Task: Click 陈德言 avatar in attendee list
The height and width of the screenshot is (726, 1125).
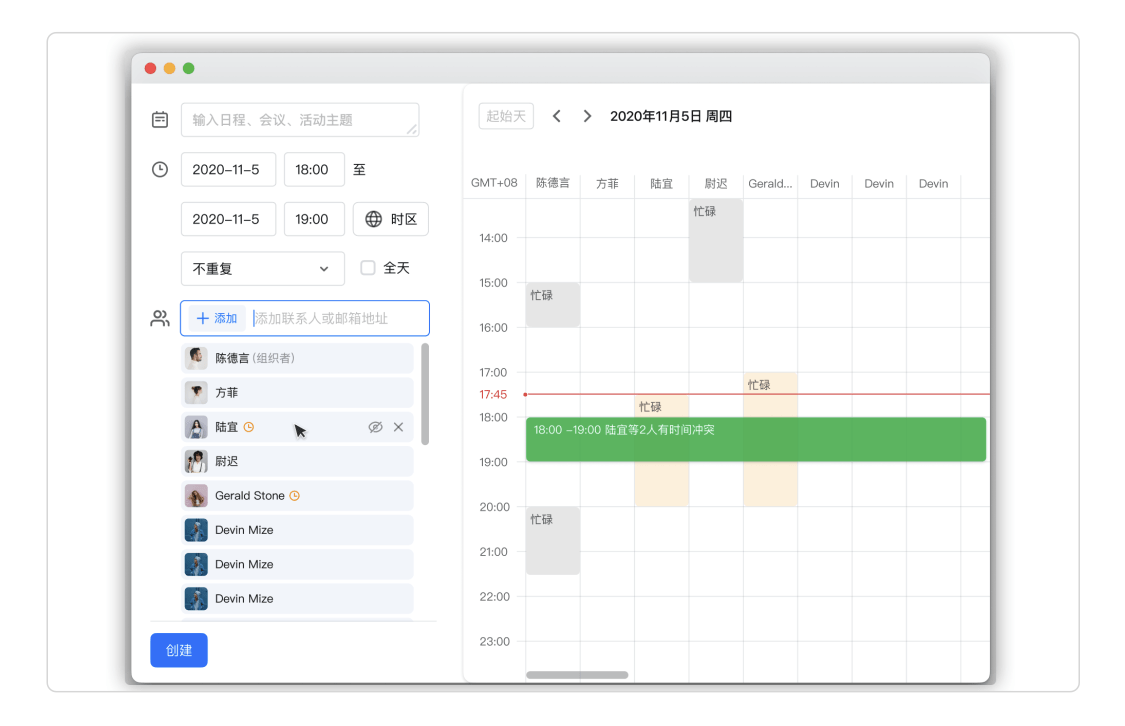Action: pyautogui.click(x=196, y=358)
